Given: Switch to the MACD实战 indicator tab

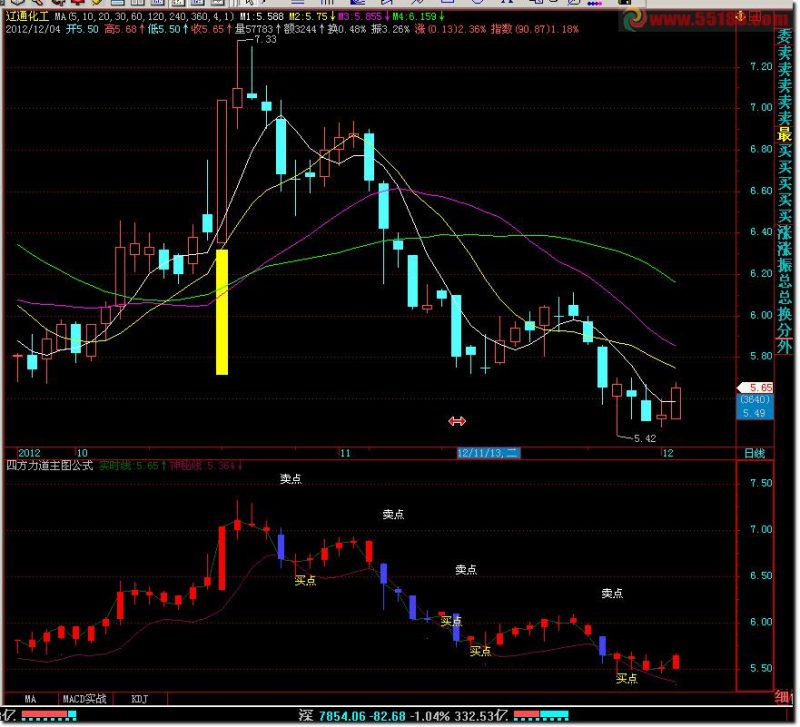Looking at the screenshot, I should click(x=85, y=698).
